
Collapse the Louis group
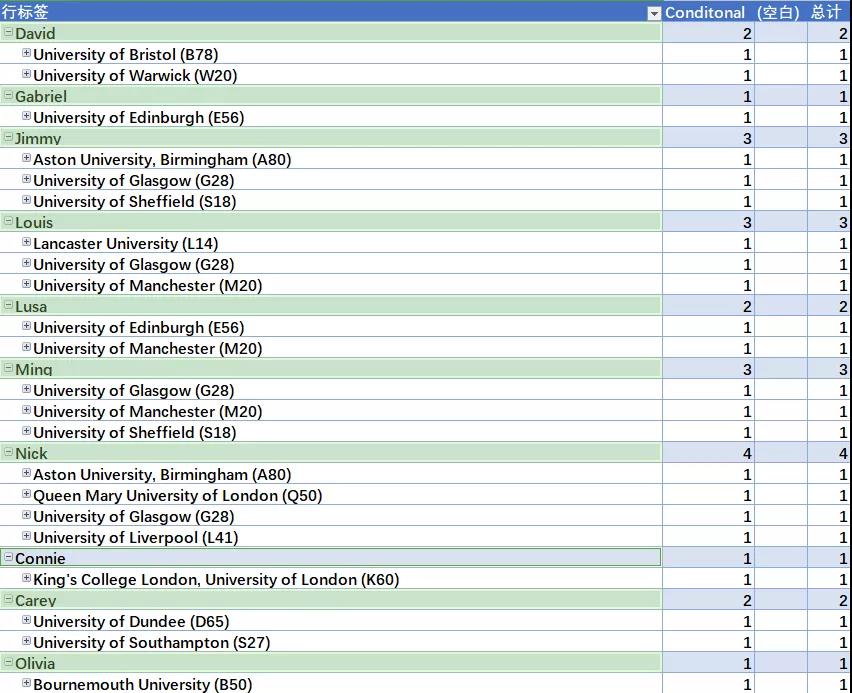pyautogui.click(x=9, y=222)
